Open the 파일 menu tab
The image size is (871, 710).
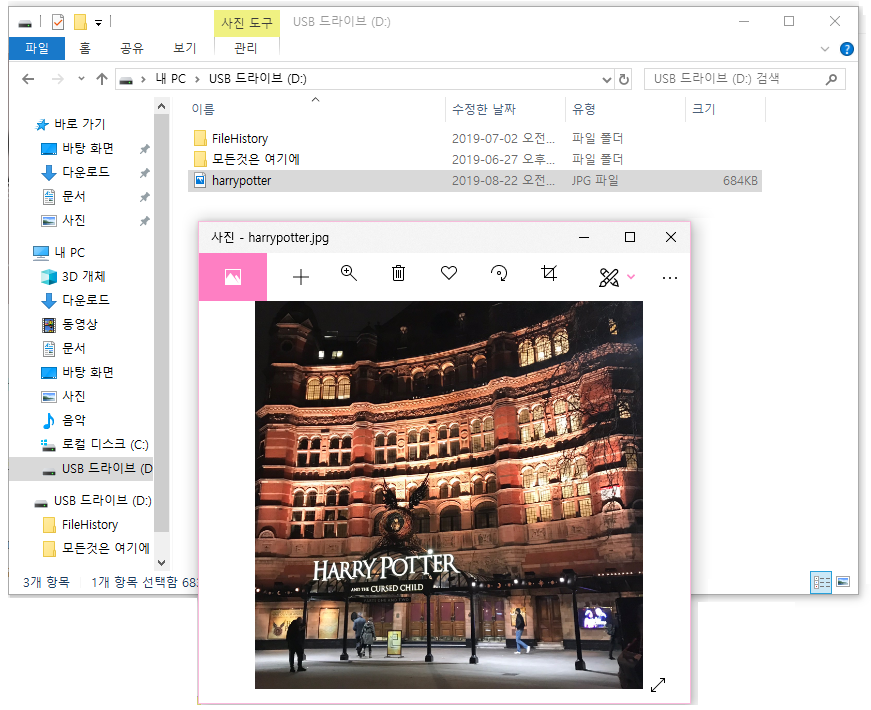(x=37, y=48)
